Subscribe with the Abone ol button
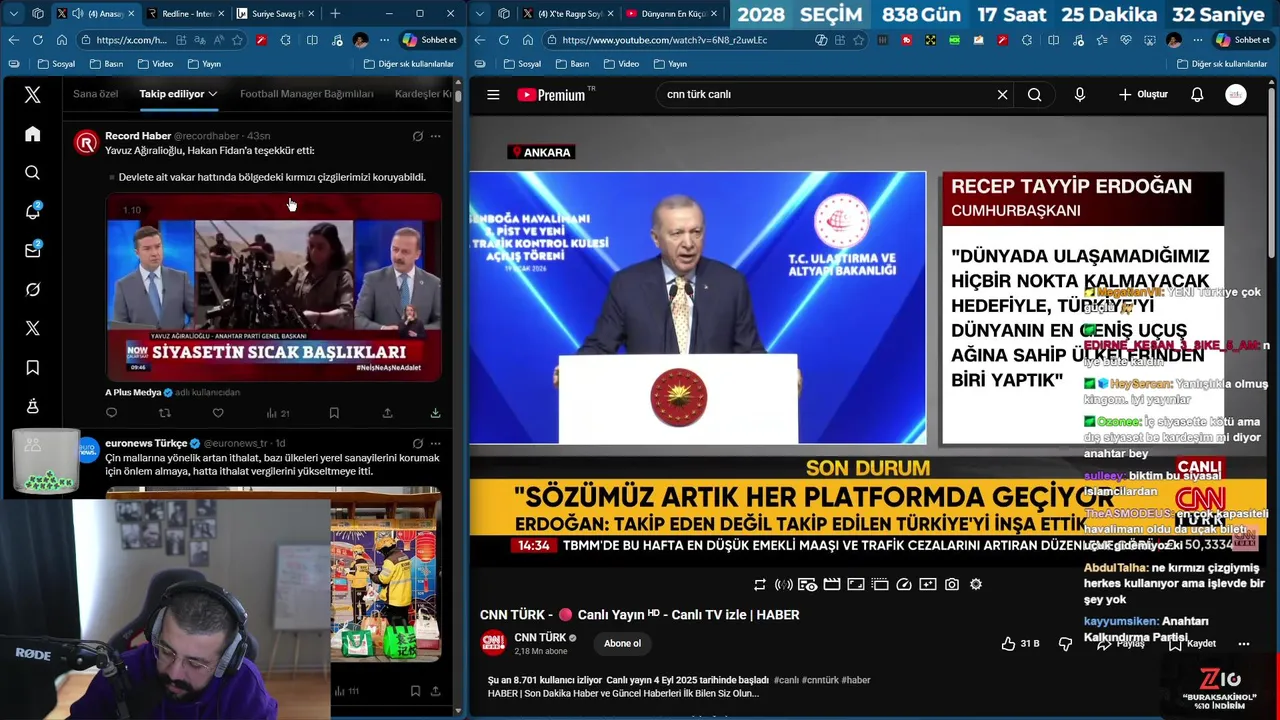 (x=622, y=643)
